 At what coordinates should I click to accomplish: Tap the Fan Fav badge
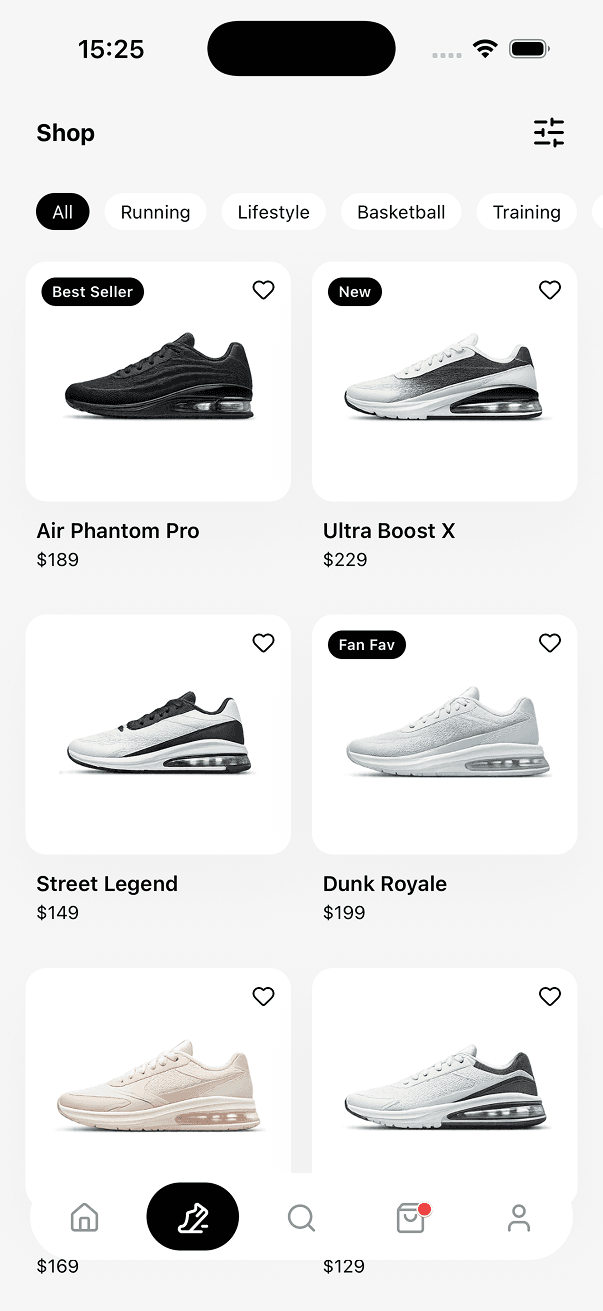click(366, 644)
